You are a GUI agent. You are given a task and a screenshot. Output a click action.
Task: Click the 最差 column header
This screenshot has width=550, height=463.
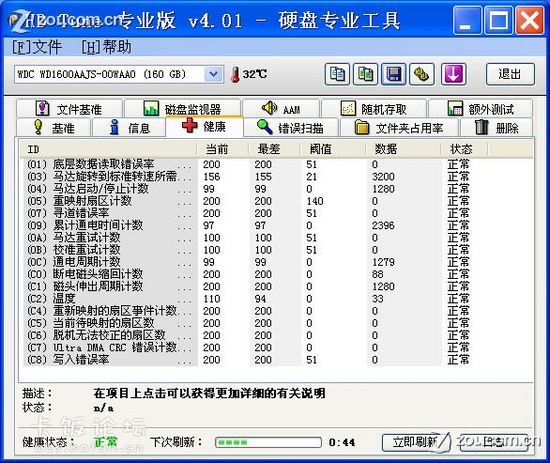coord(274,149)
